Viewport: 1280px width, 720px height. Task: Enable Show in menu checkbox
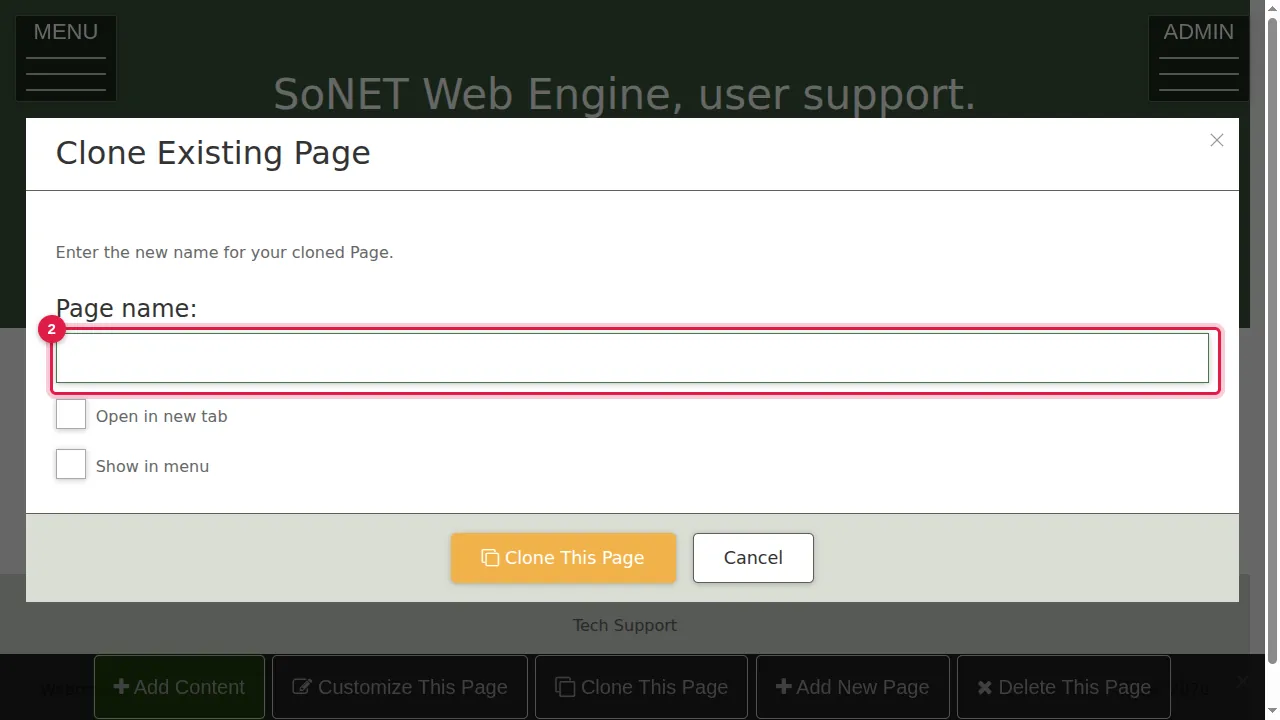pyautogui.click(x=71, y=464)
